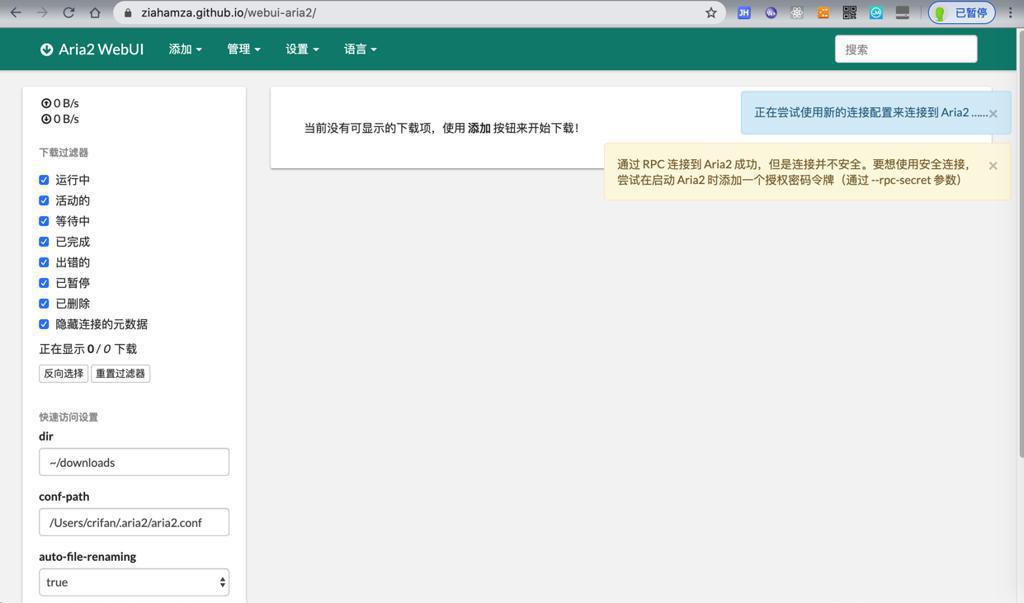1024x603 pixels.
Task: Dismiss the blue connecting notification
Action: [993, 114]
